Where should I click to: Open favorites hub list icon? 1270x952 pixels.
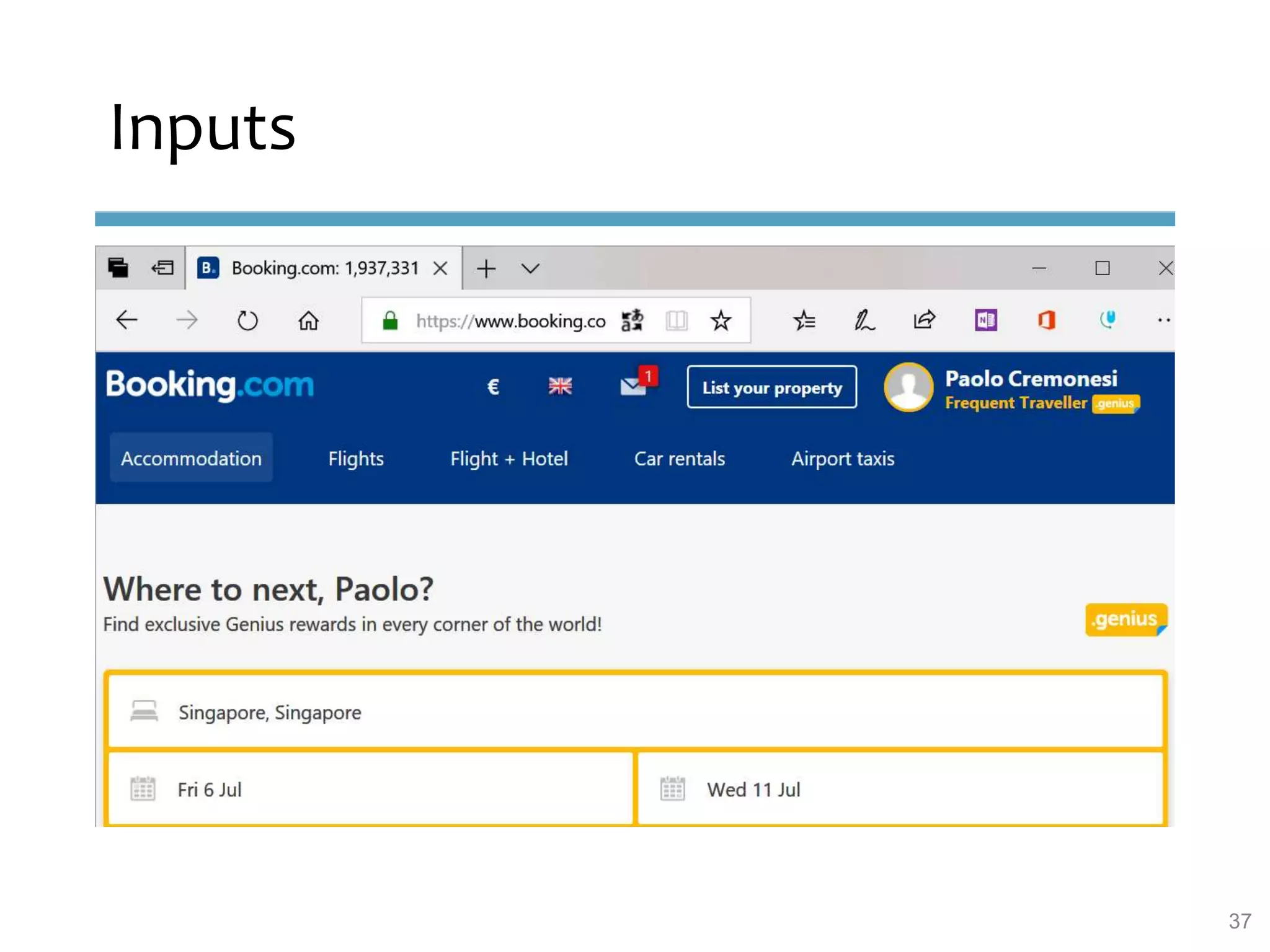804,320
